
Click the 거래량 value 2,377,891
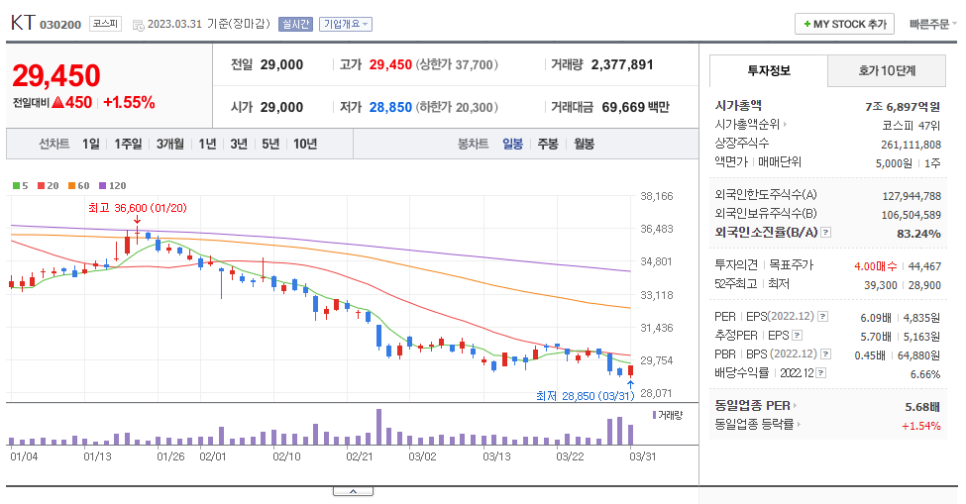[x=622, y=65]
